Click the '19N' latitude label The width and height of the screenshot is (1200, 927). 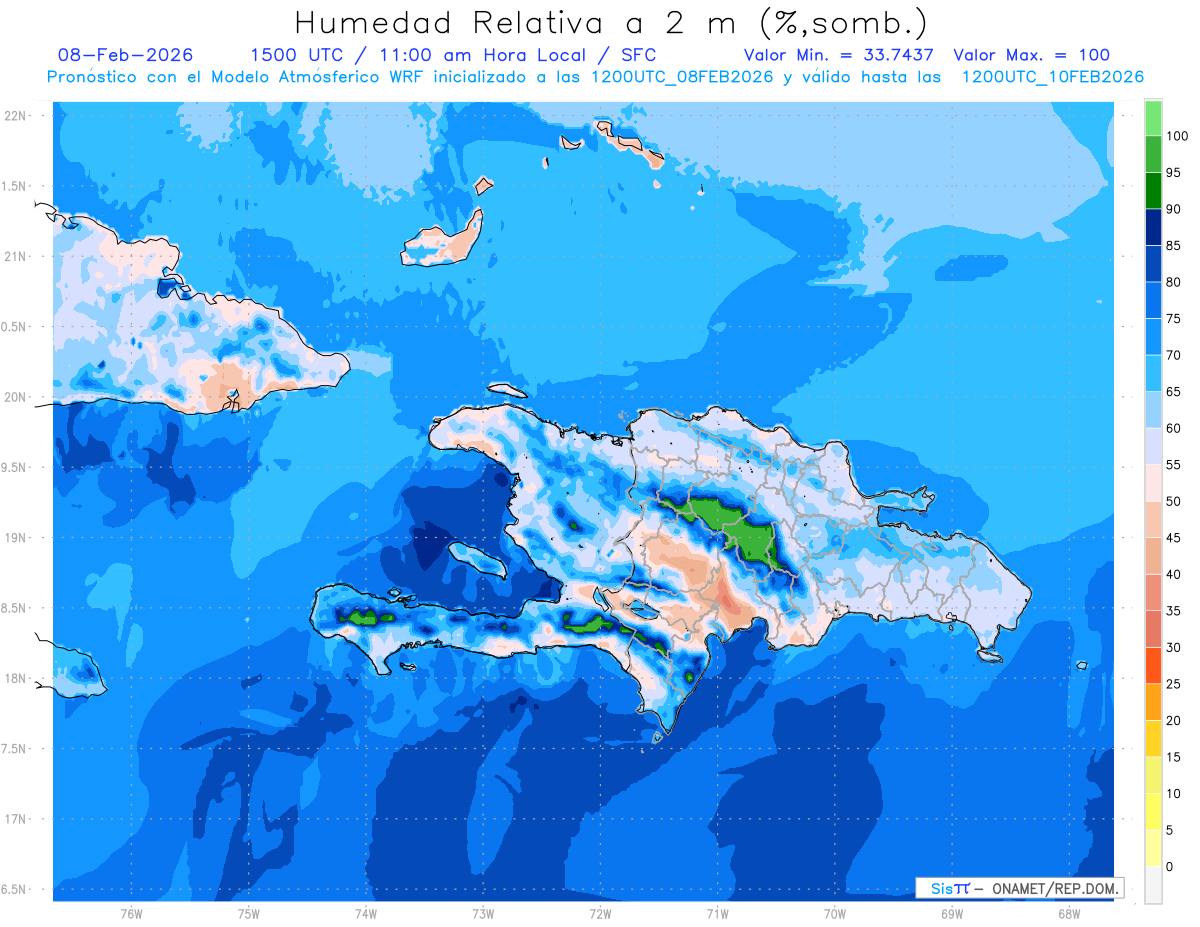tap(14, 537)
